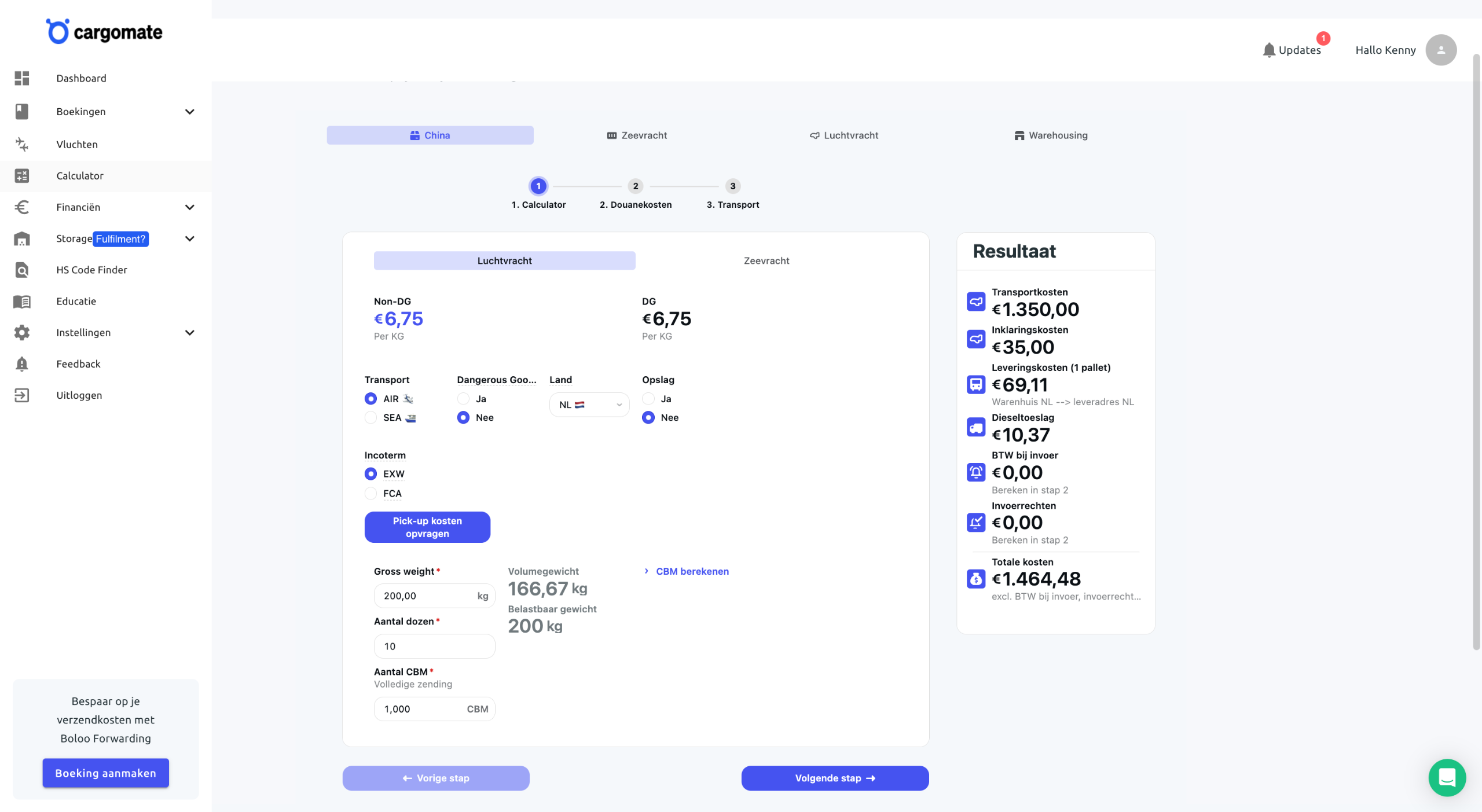This screenshot has width=1482, height=812.
Task: Open Vluchten via the airplane icon
Action: pyautogui.click(x=22, y=144)
